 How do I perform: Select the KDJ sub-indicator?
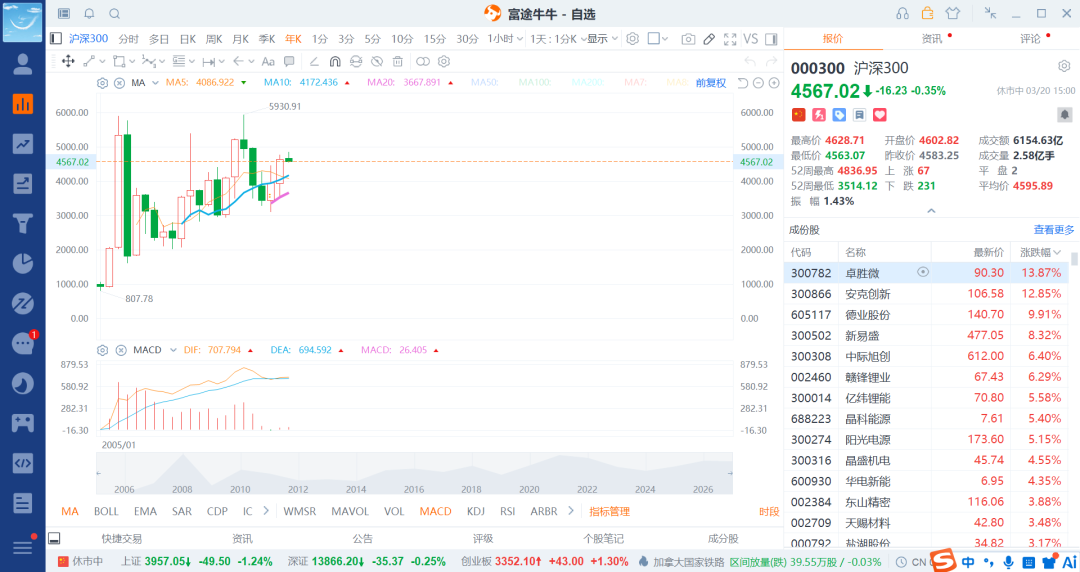(x=475, y=511)
